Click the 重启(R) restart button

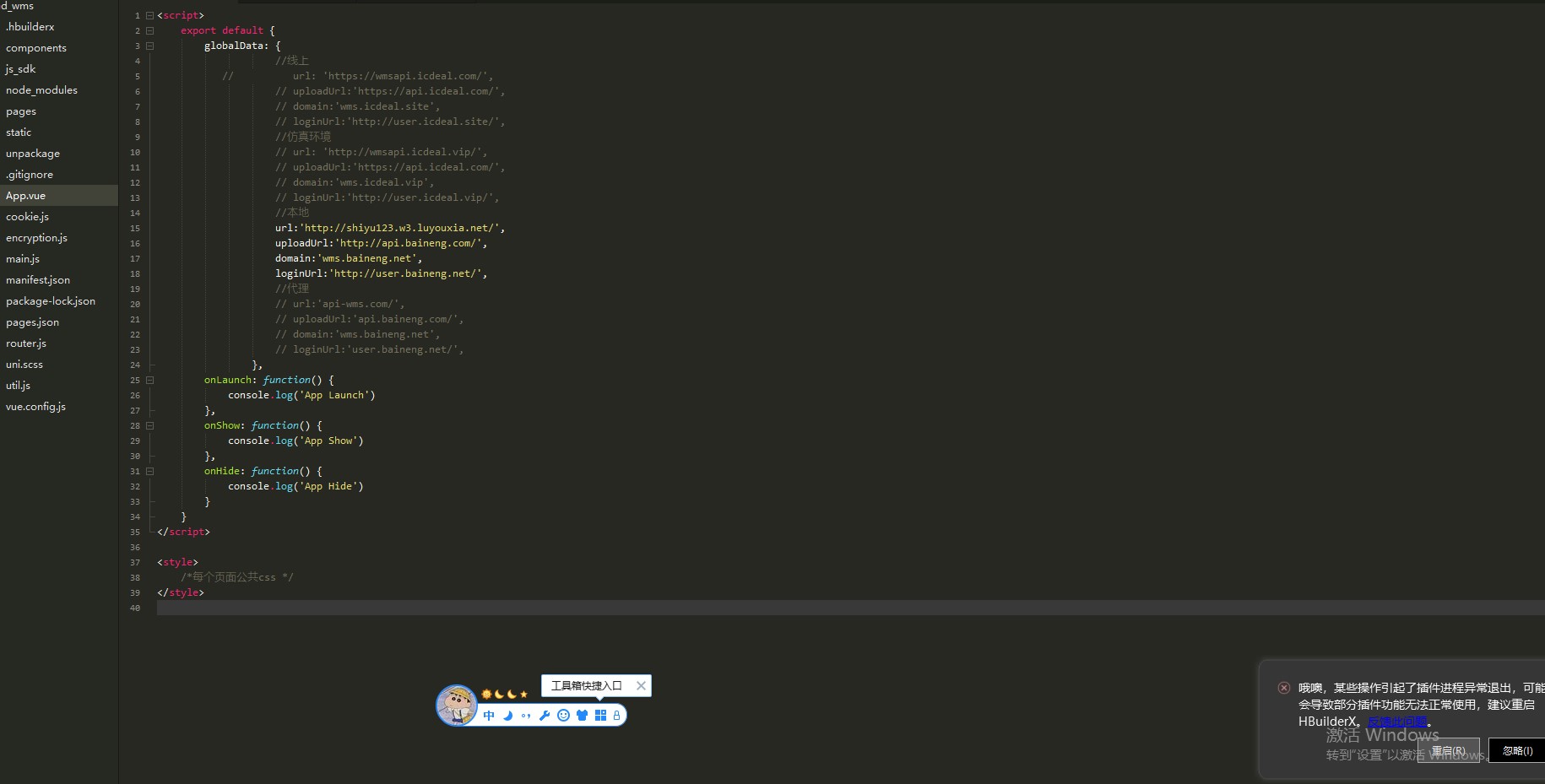(x=1449, y=750)
